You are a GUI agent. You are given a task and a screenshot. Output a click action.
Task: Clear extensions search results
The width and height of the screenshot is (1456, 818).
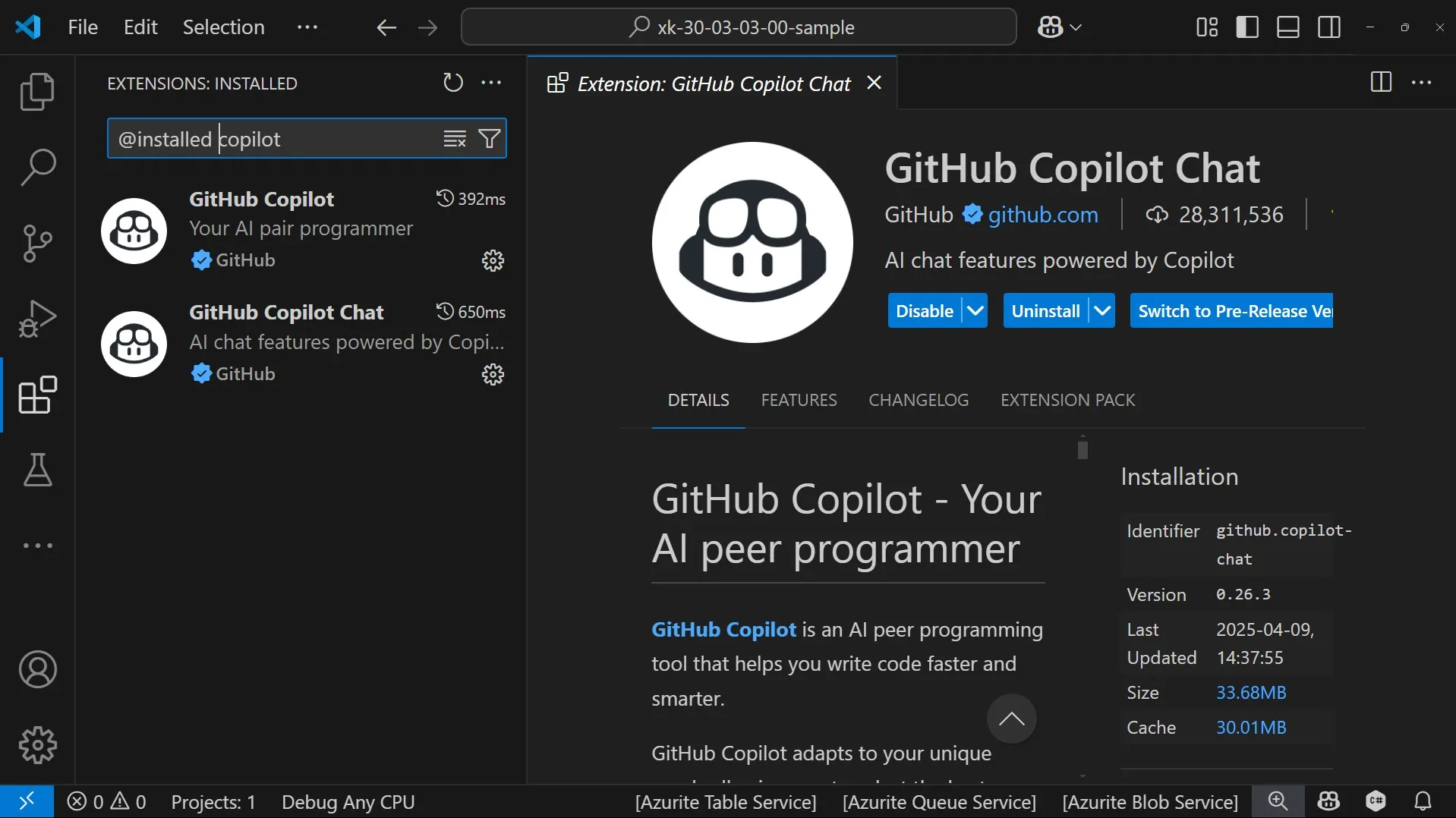tap(455, 139)
